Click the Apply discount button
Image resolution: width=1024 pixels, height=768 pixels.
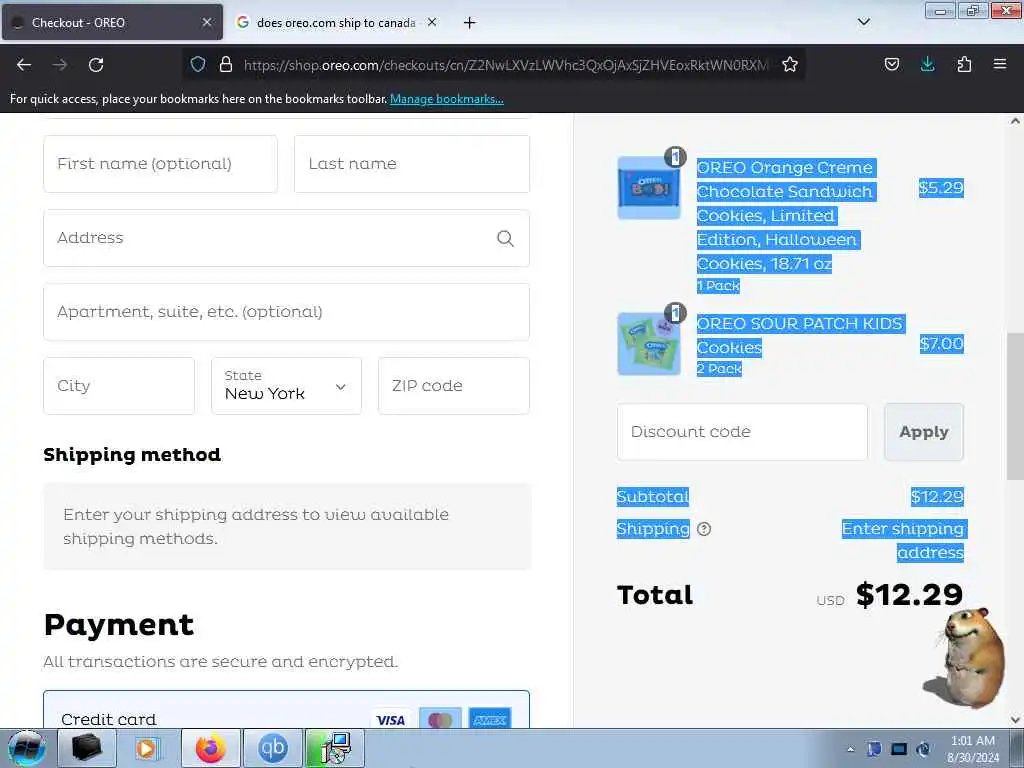pyautogui.click(x=924, y=432)
